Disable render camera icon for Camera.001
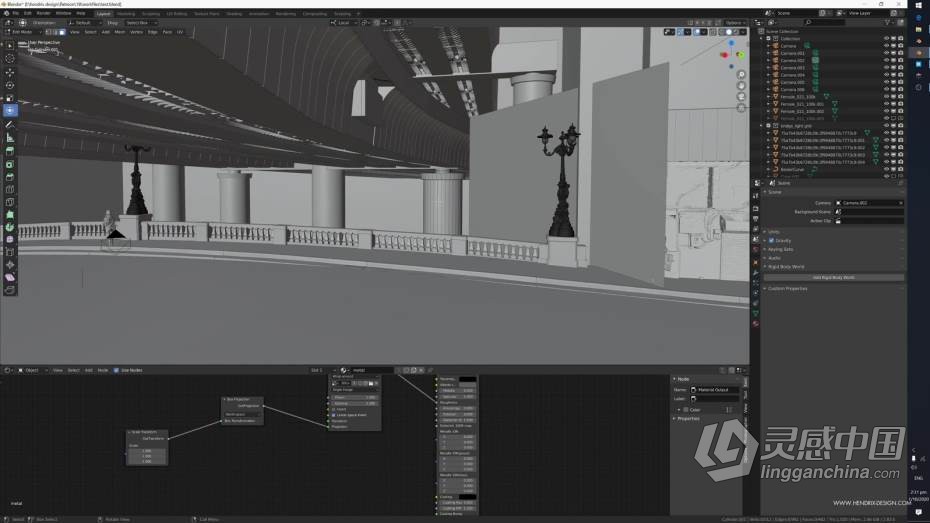This screenshot has height=523, width=930. coord(900,53)
